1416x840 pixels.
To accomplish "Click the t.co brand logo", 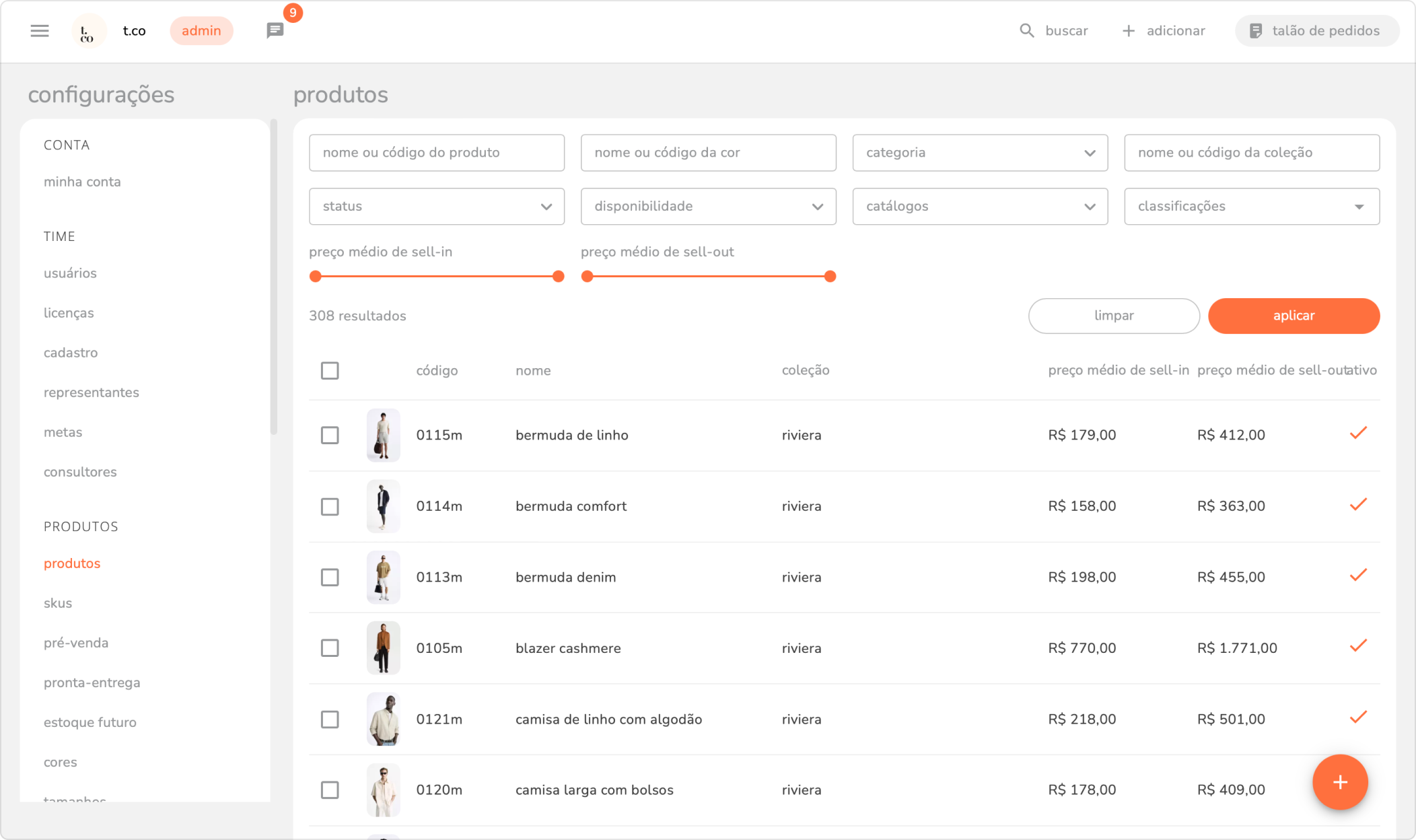I will pos(88,31).
